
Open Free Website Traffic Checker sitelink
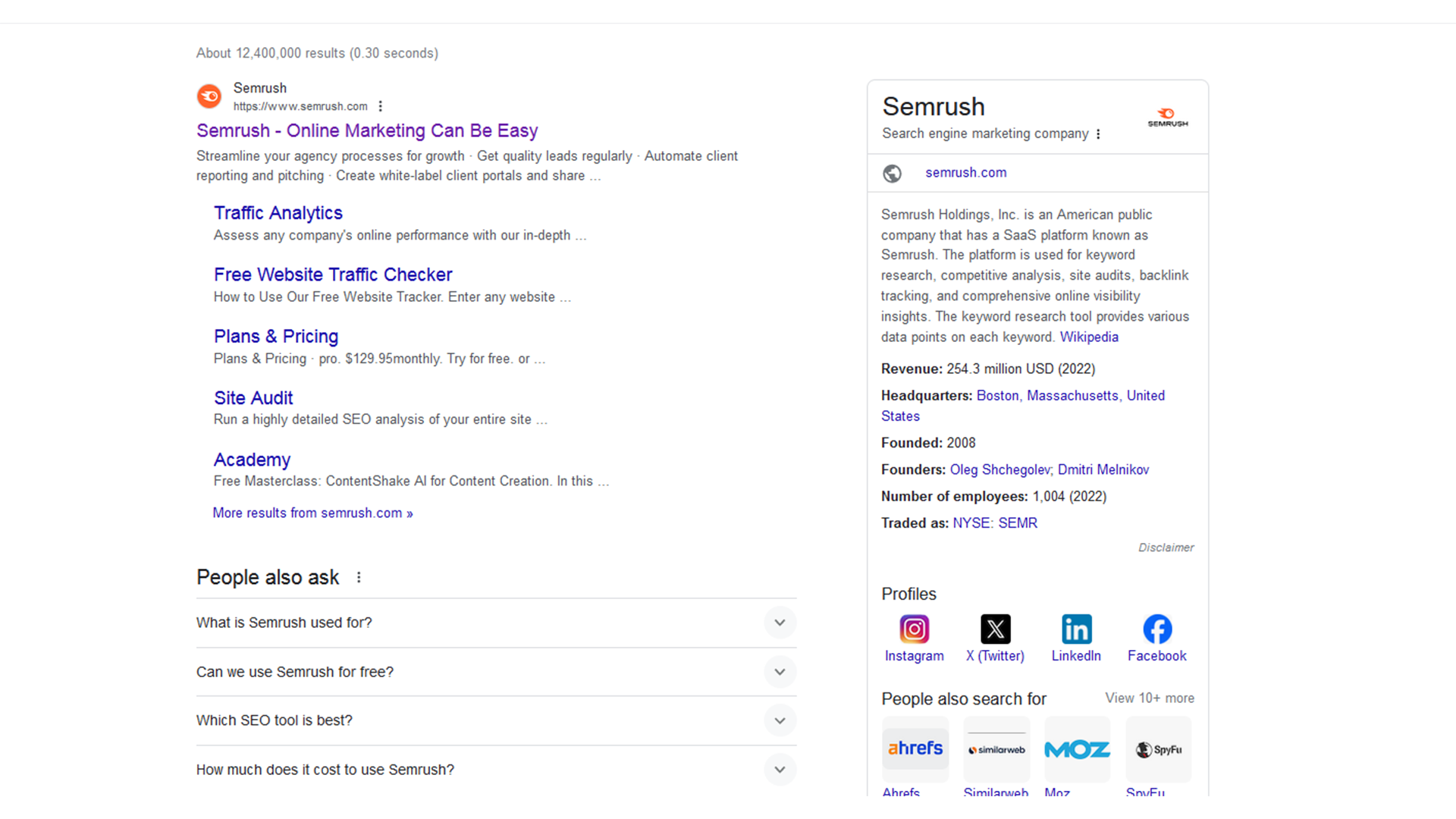pyautogui.click(x=333, y=275)
